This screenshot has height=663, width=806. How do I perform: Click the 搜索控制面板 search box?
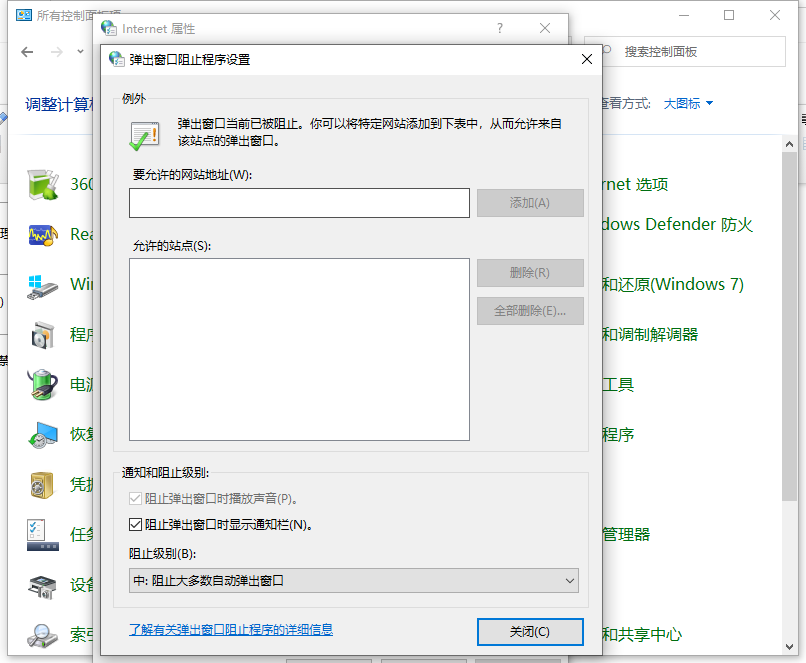click(690, 51)
